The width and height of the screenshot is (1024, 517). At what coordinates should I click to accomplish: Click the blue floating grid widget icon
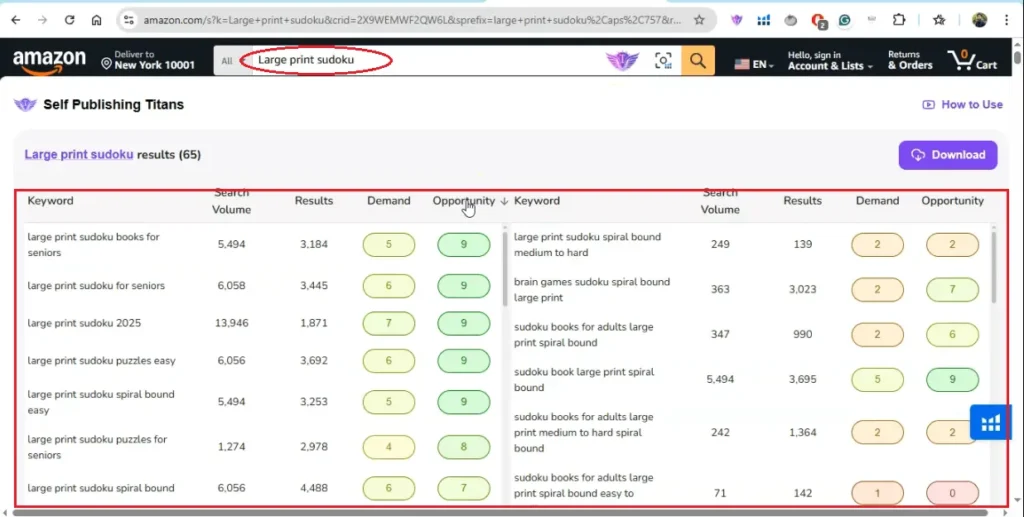click(991, 422)
